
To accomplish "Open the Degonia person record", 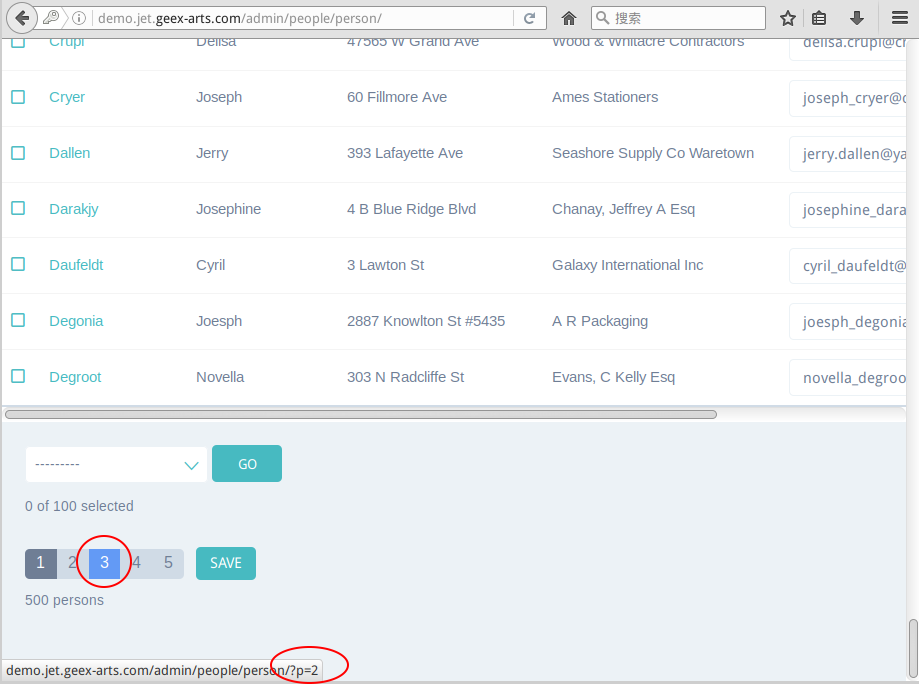I will click(x=76, y=321).
